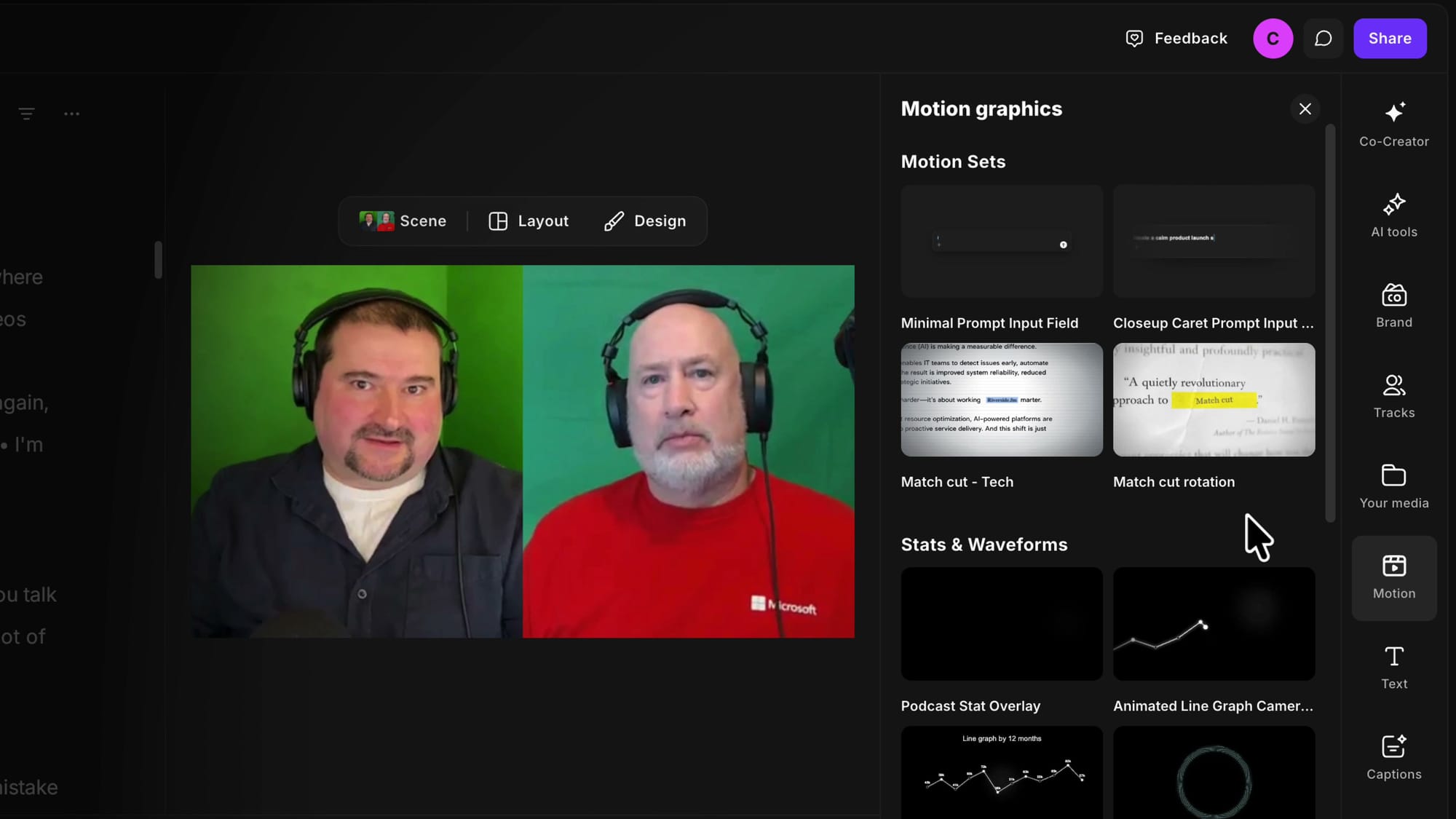Viewport: 1456px width, 819px height.
Task: Click the 'Podcast Stat Overlay' label
Action: coord(970,706)
